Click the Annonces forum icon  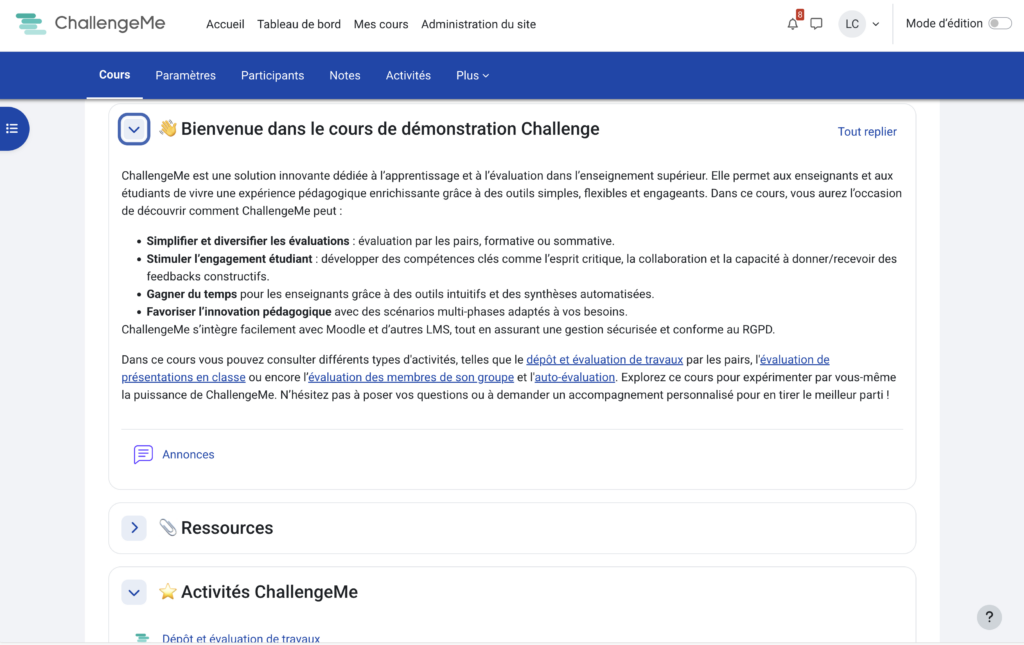(x=143, y=454)
